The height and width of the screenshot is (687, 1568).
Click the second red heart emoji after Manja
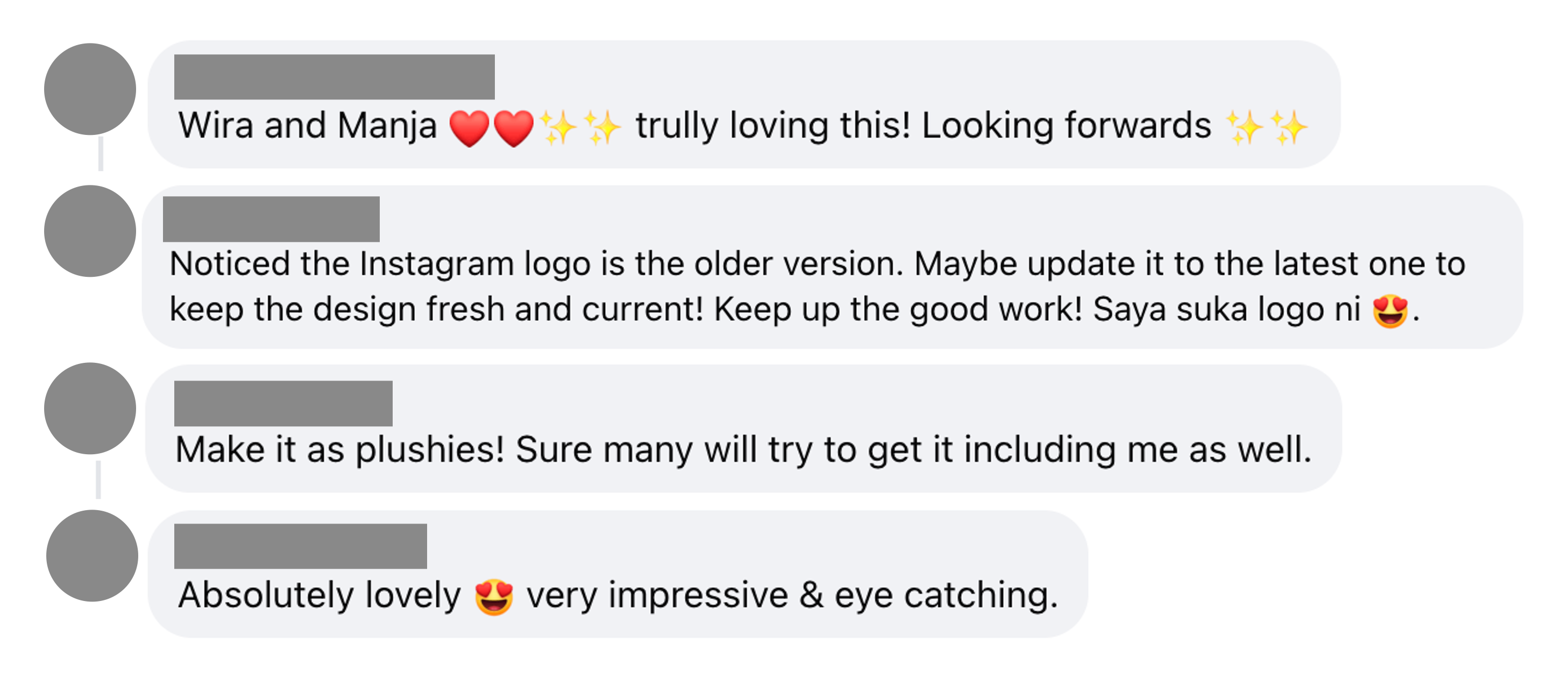point(513,128)
